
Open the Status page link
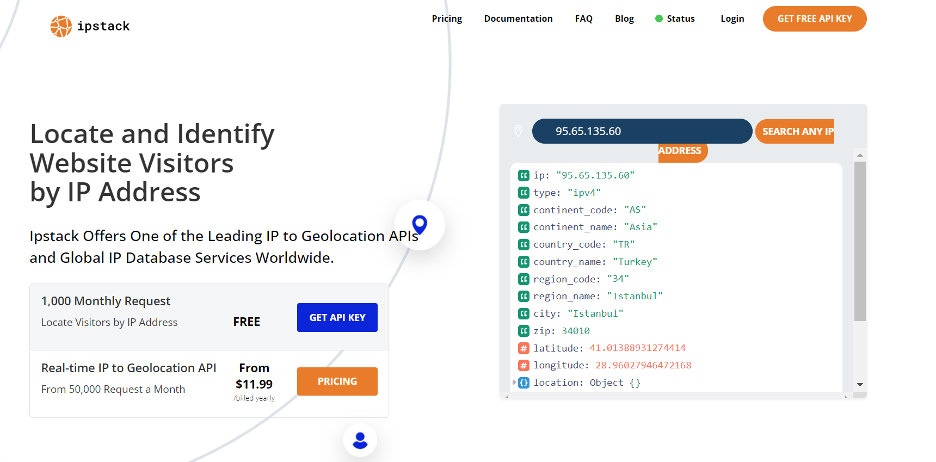pos(681,19)
